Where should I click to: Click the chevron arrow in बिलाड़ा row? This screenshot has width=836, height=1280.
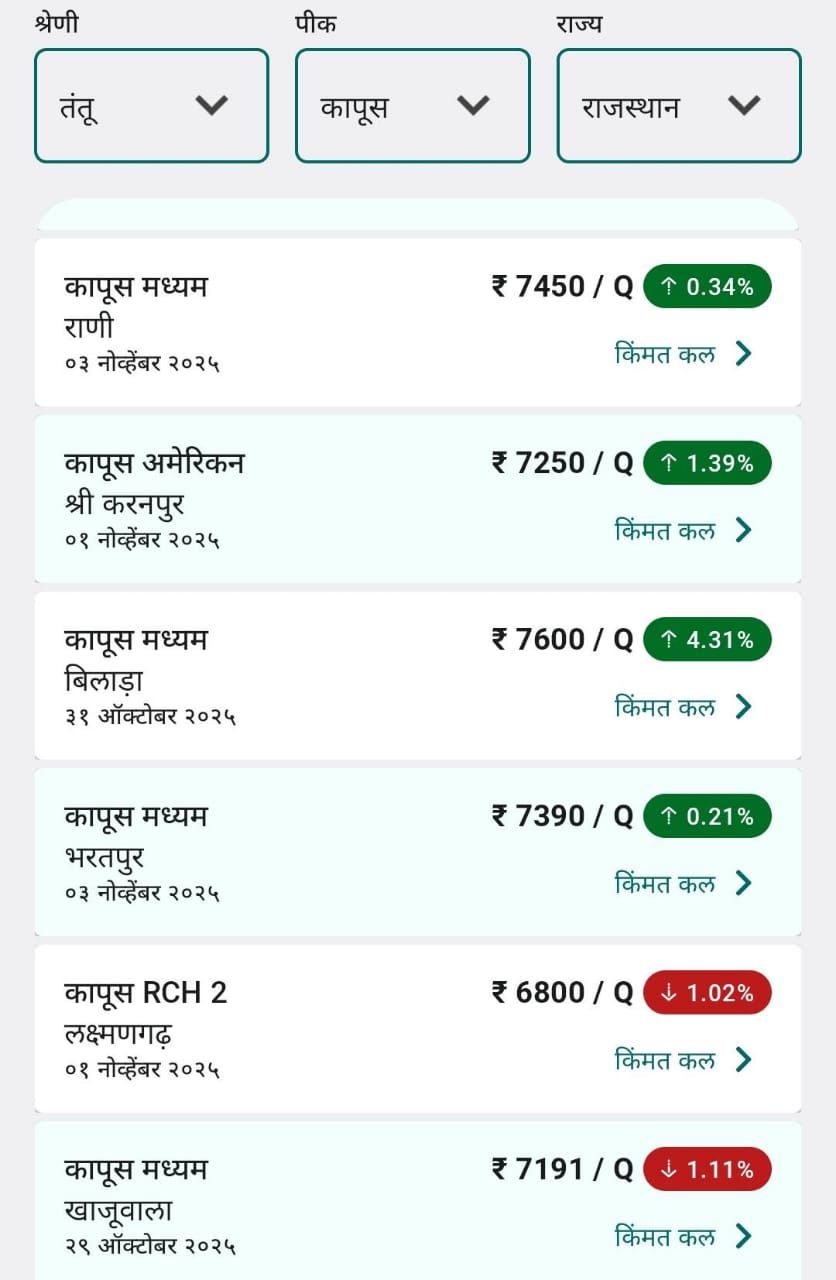coord(743,707)
